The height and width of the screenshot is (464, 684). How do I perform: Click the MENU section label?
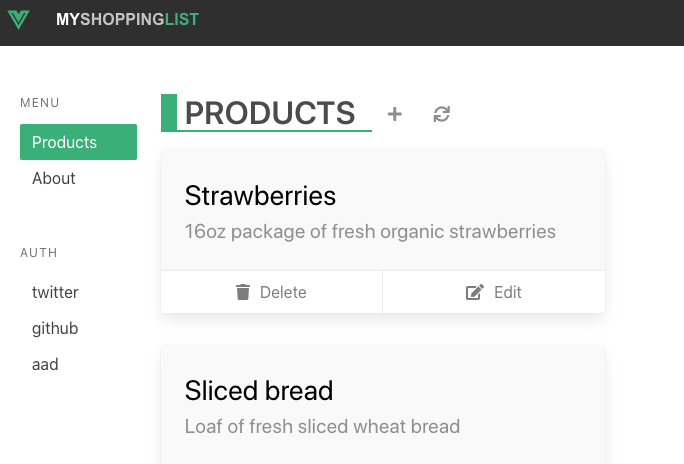click(x=40, y=103)
